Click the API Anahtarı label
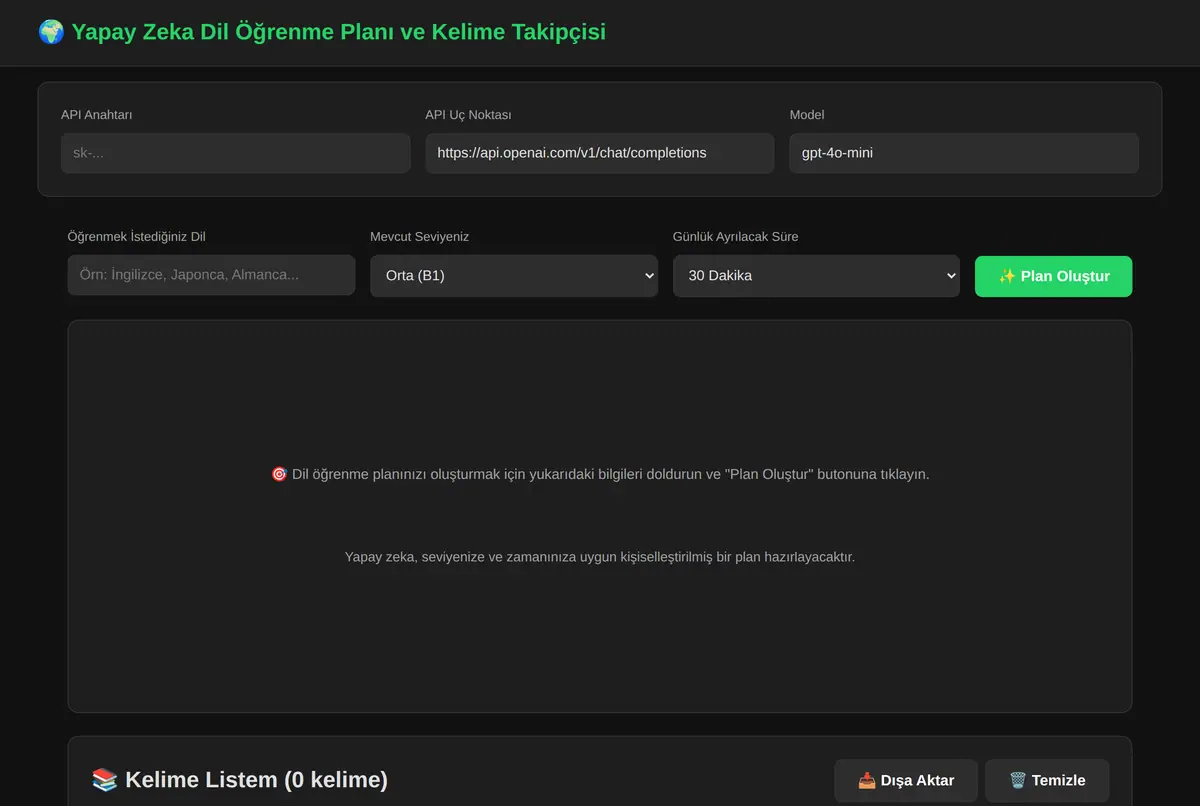 point(97,115)
